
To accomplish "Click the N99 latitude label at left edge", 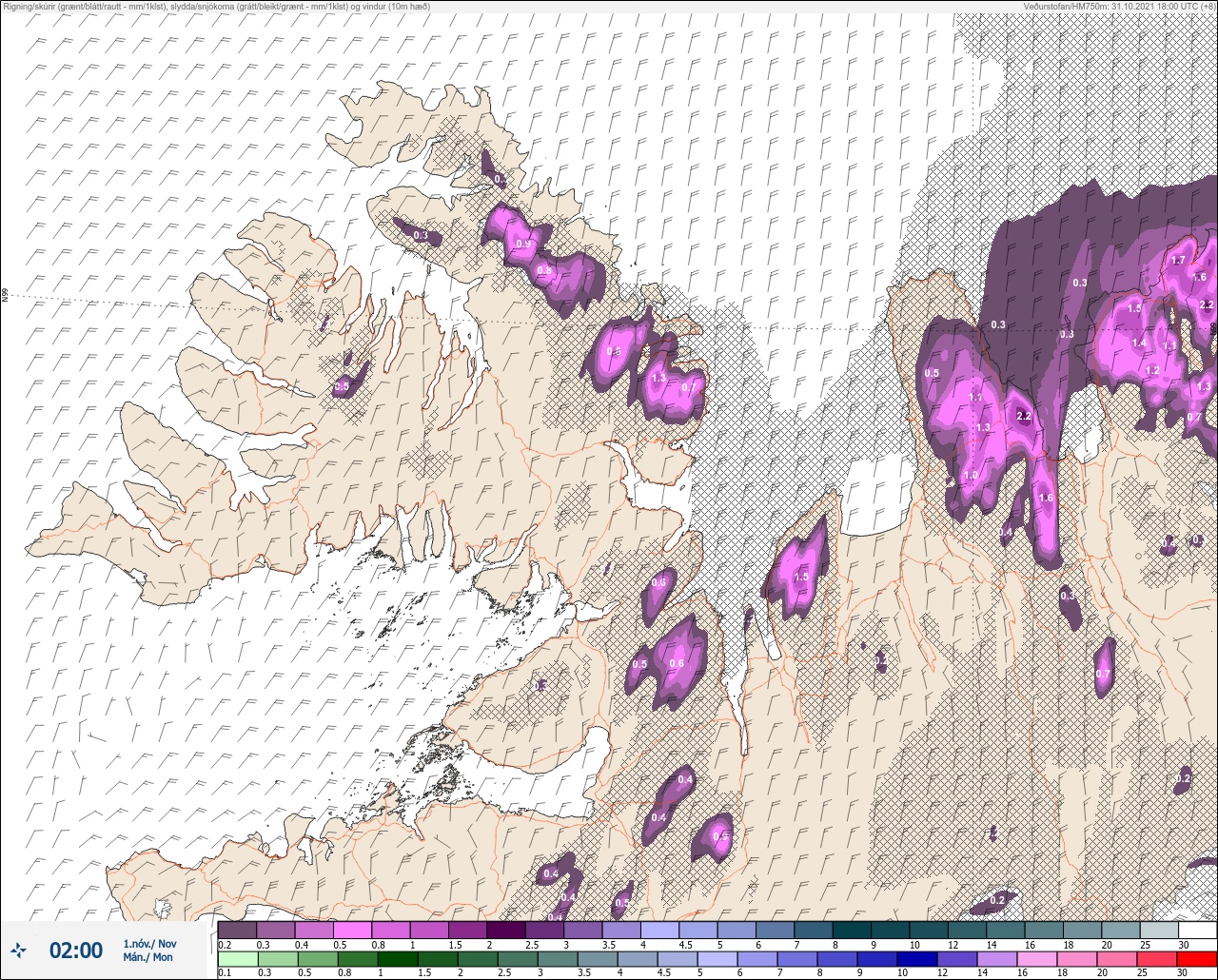I will coord(5,296).
